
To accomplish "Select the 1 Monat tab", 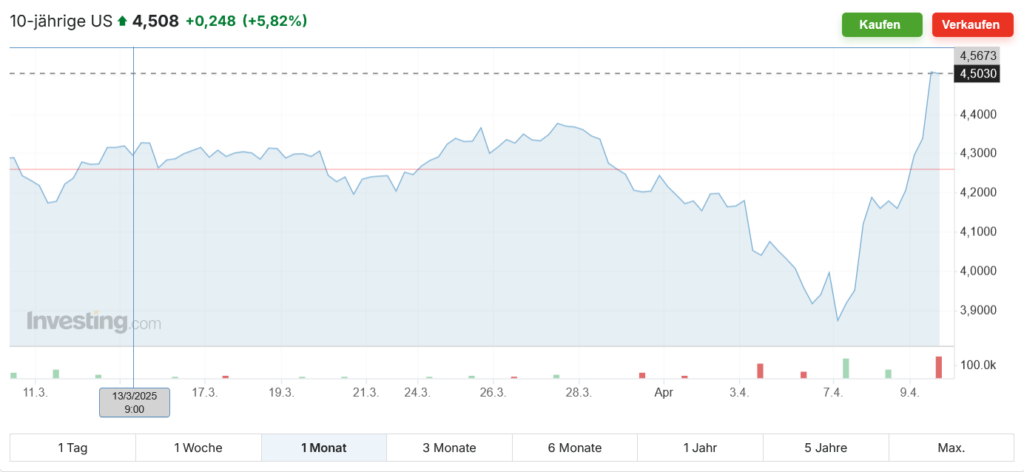I will pyautogui.click(x=324, y=448).
